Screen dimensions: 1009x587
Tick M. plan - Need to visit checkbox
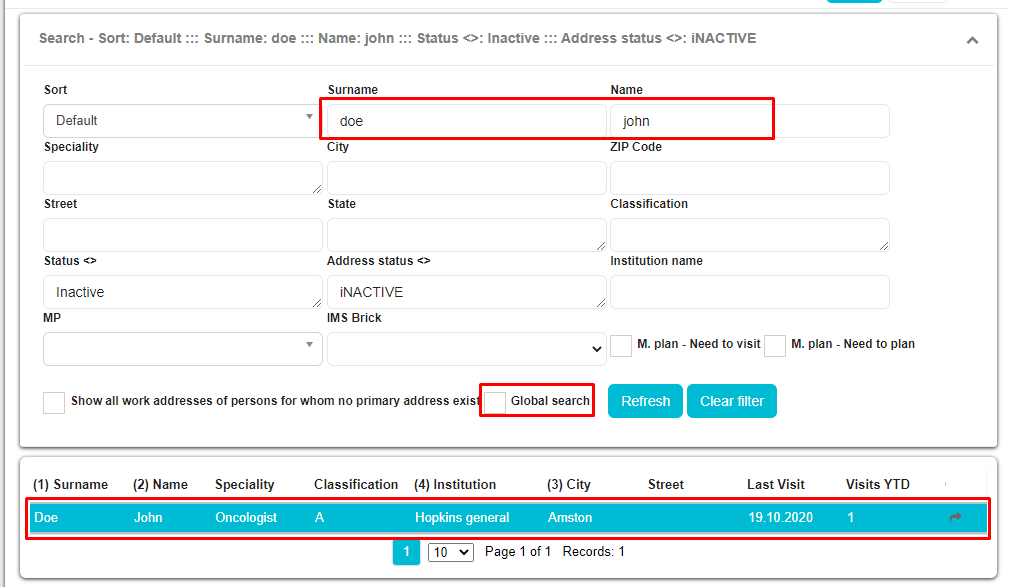(621, 345)
